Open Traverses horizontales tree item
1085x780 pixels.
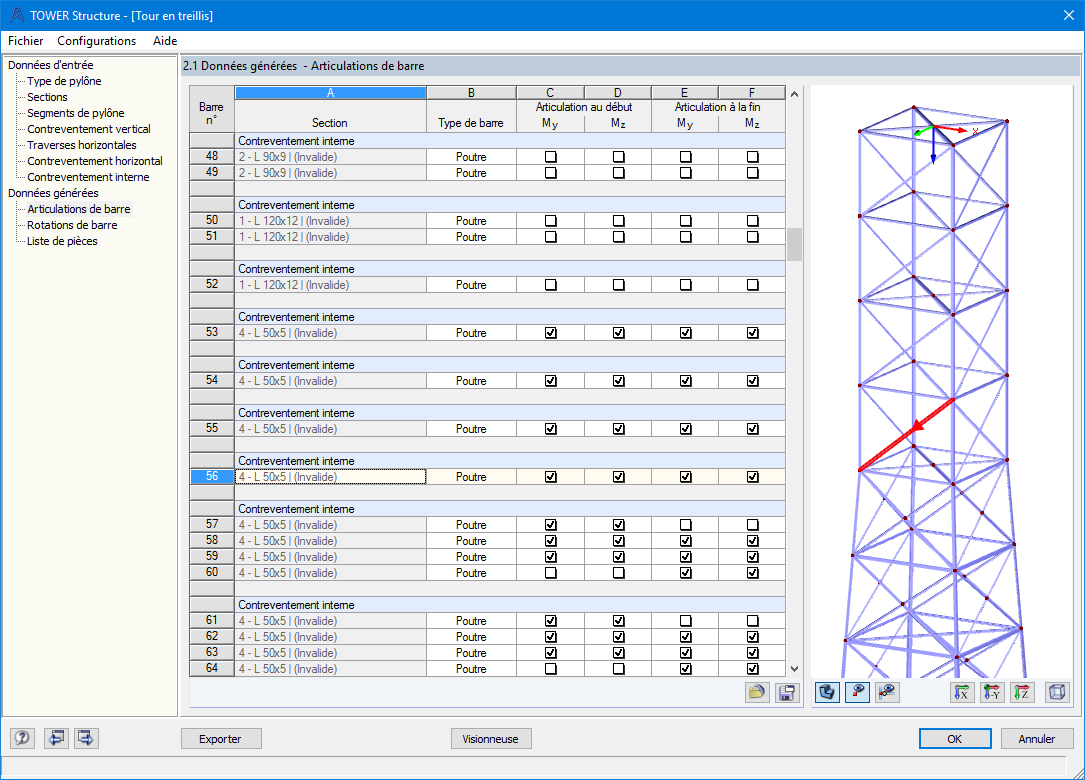82,145
